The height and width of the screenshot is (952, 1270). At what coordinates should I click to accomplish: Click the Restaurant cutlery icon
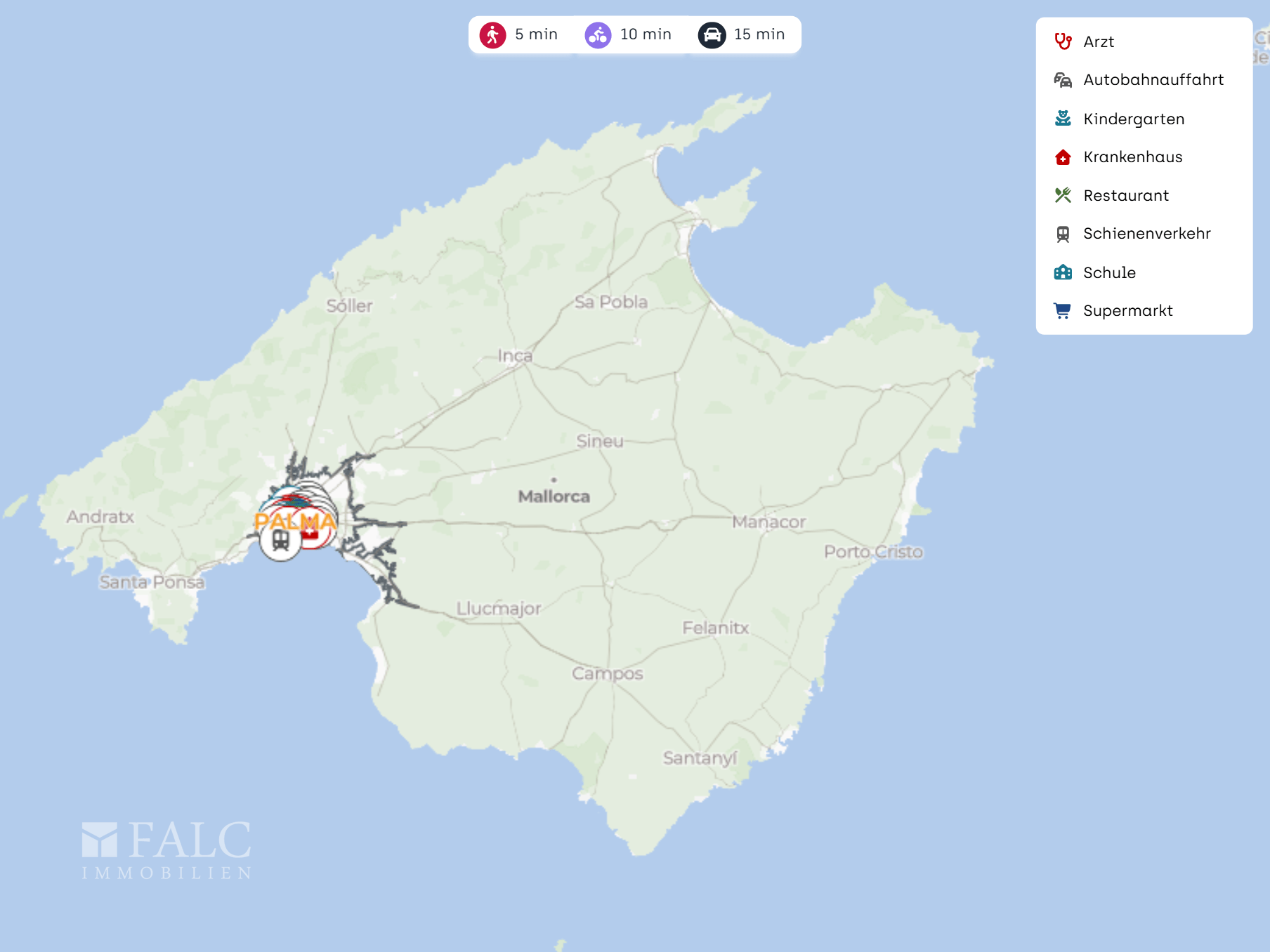(x=1063, y=195)
